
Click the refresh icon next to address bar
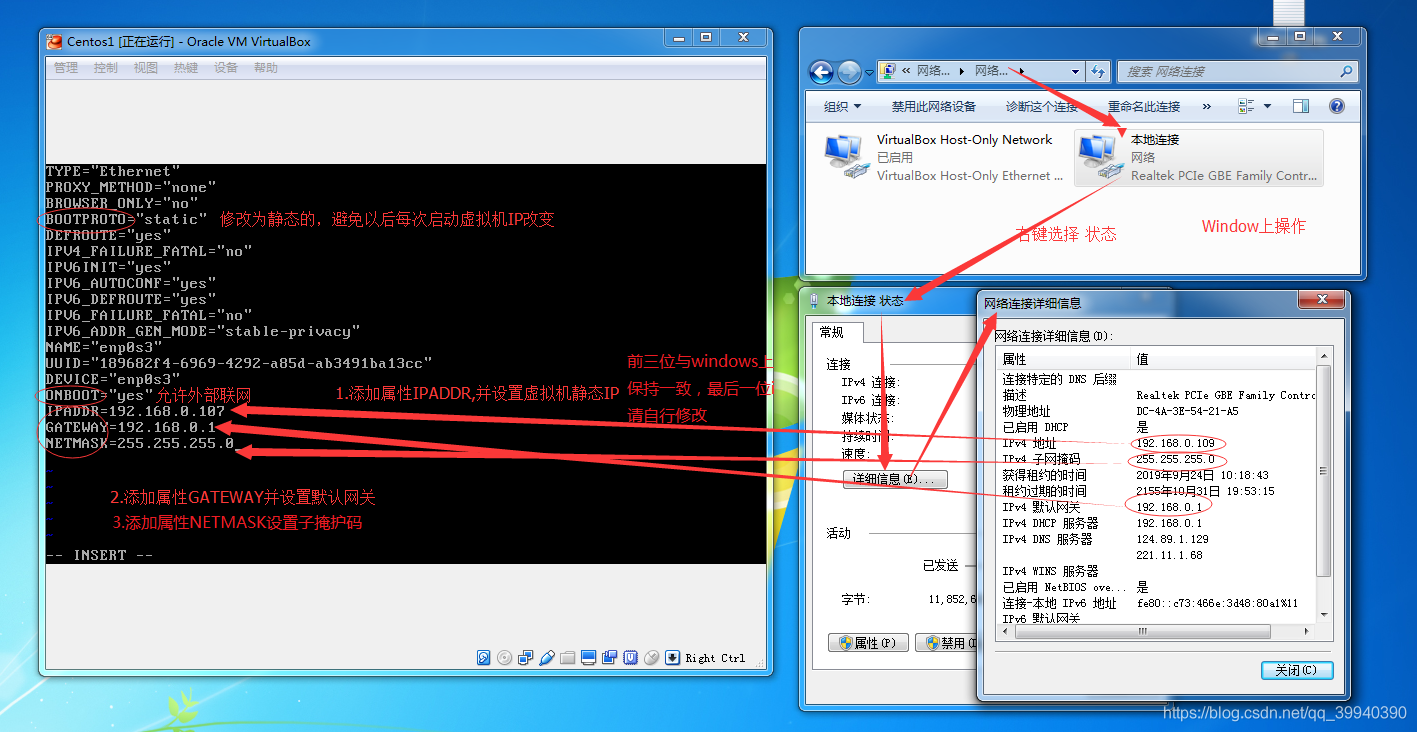click(1098, 72)
